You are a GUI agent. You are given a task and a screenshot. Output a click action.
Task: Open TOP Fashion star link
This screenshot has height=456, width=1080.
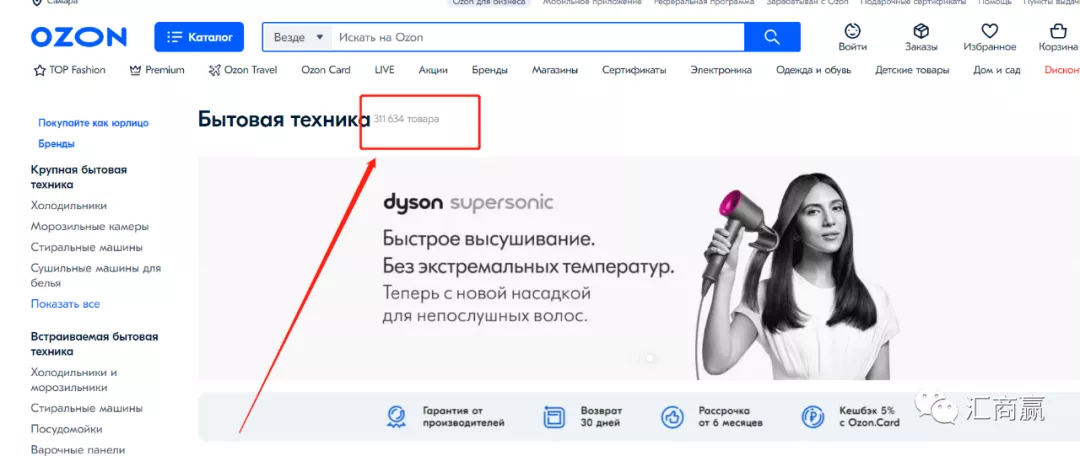[70, 70]
